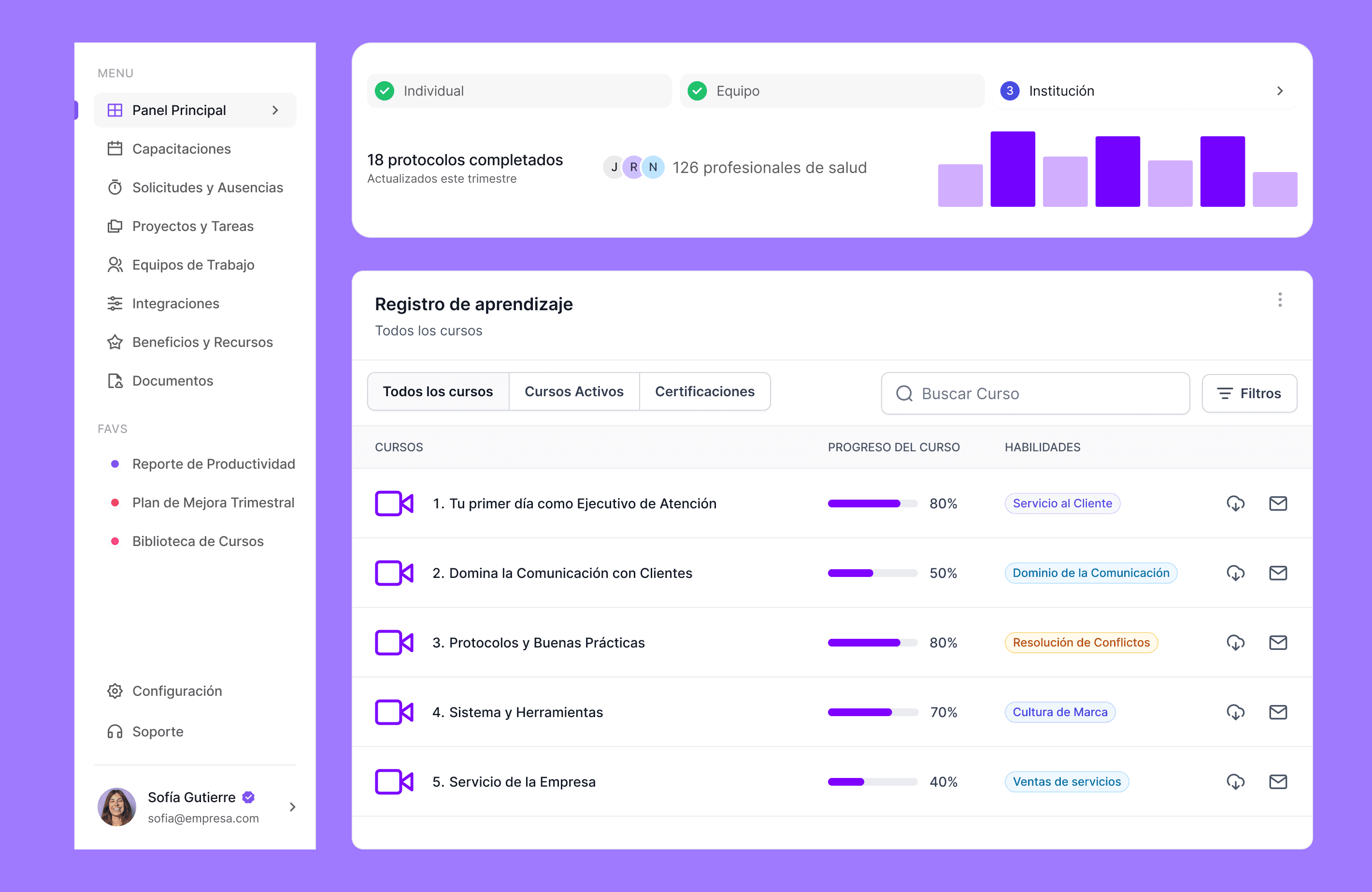Screen dimensions: 1372x892
Task: Click the Buscar Curso search field
Action: [x=1035, y=393]
